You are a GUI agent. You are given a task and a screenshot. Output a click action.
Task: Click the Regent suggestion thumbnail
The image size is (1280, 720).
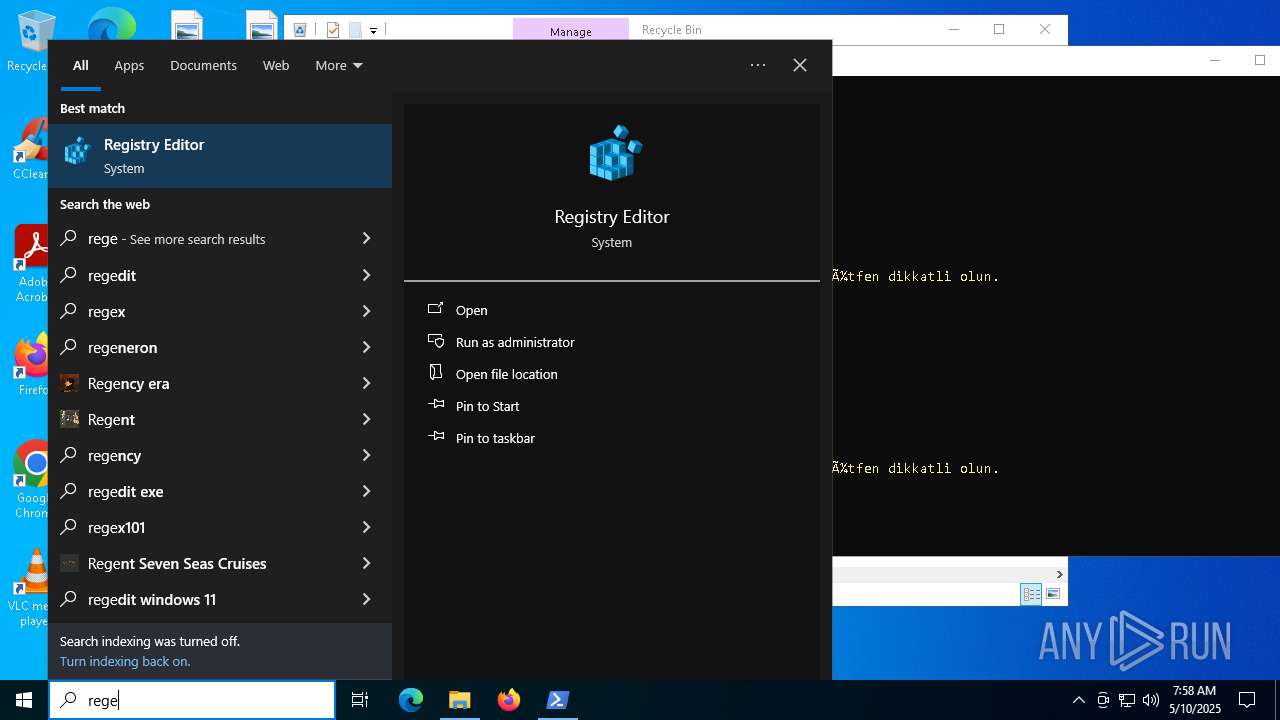[69, 419]
